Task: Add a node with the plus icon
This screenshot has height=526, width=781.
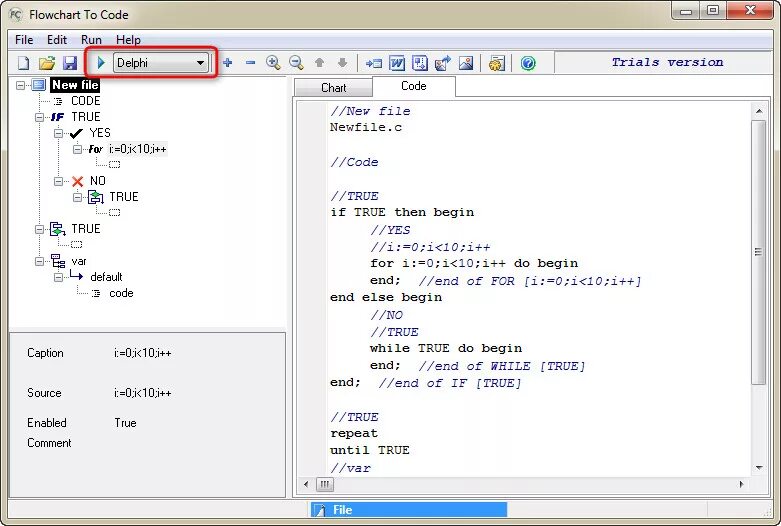Action: coord(228,63)
